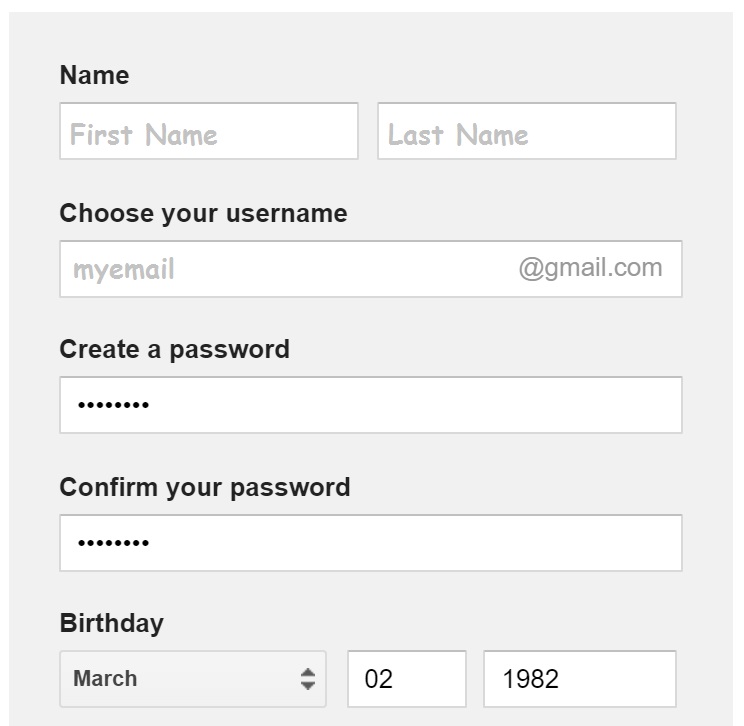Viewport: 744px width, 726px height.
Task: Click the Birthday label
Action: (111, 623)
